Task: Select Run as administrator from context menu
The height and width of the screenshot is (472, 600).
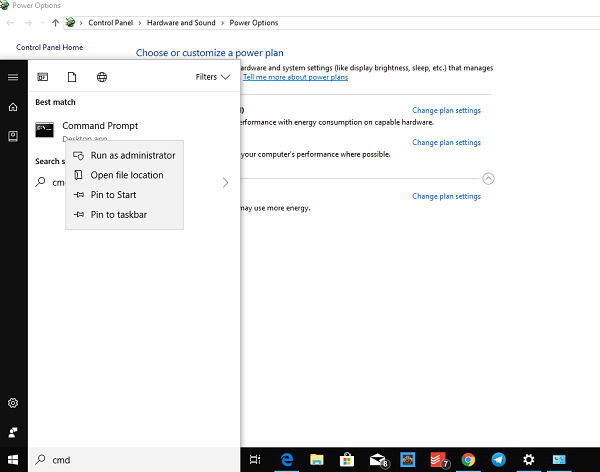Action: click(132, 155)
